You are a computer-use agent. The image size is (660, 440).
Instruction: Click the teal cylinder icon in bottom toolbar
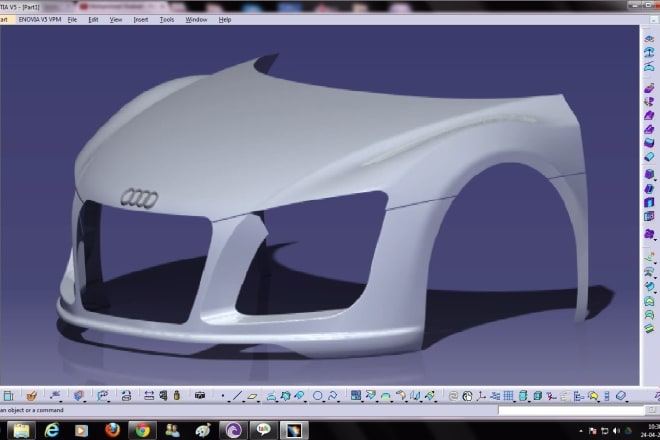tap(523, 396)
